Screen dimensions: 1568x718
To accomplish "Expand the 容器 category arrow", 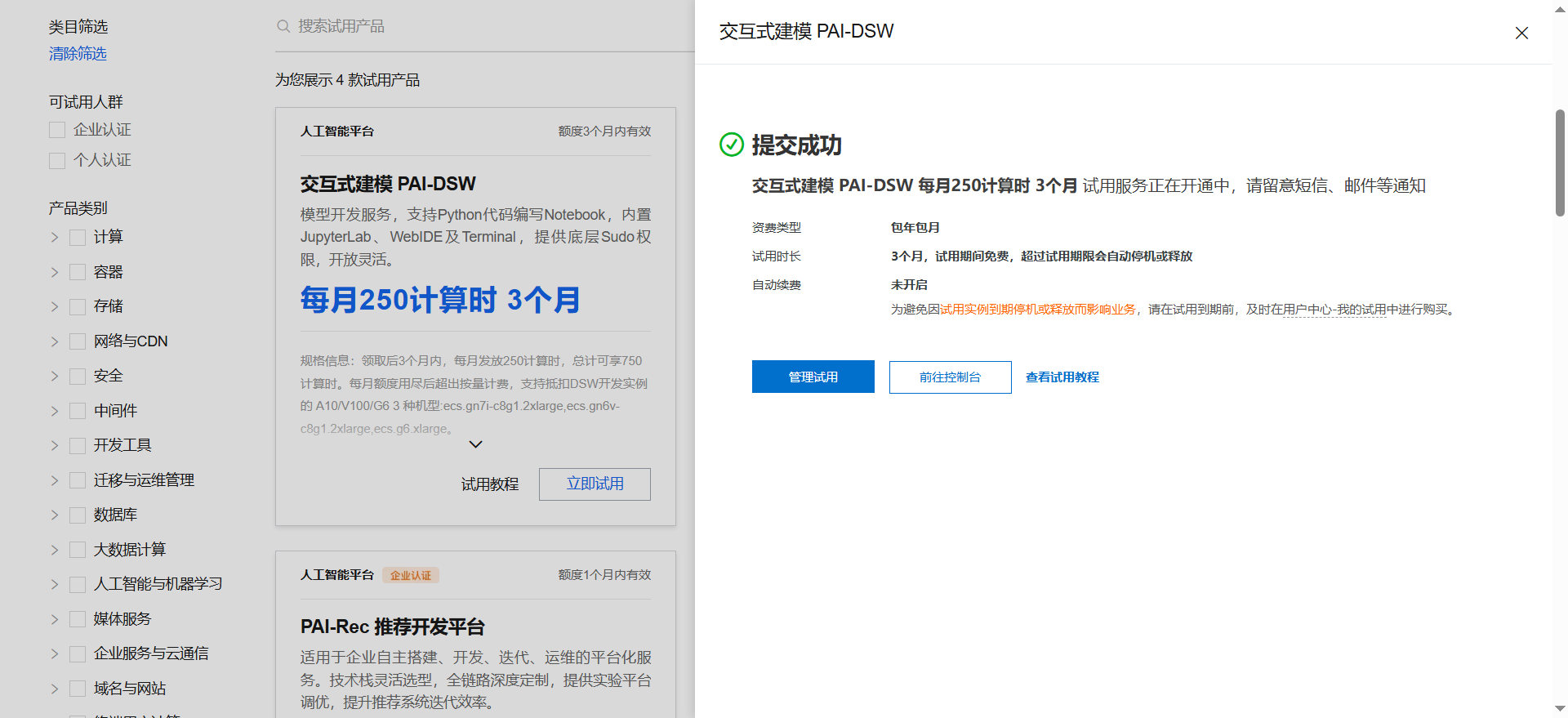I will click(55, 272).
